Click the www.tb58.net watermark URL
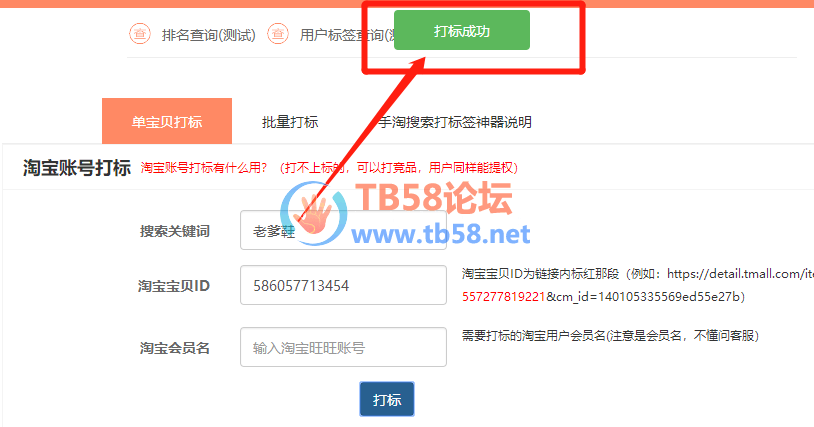 click(441, 234)
